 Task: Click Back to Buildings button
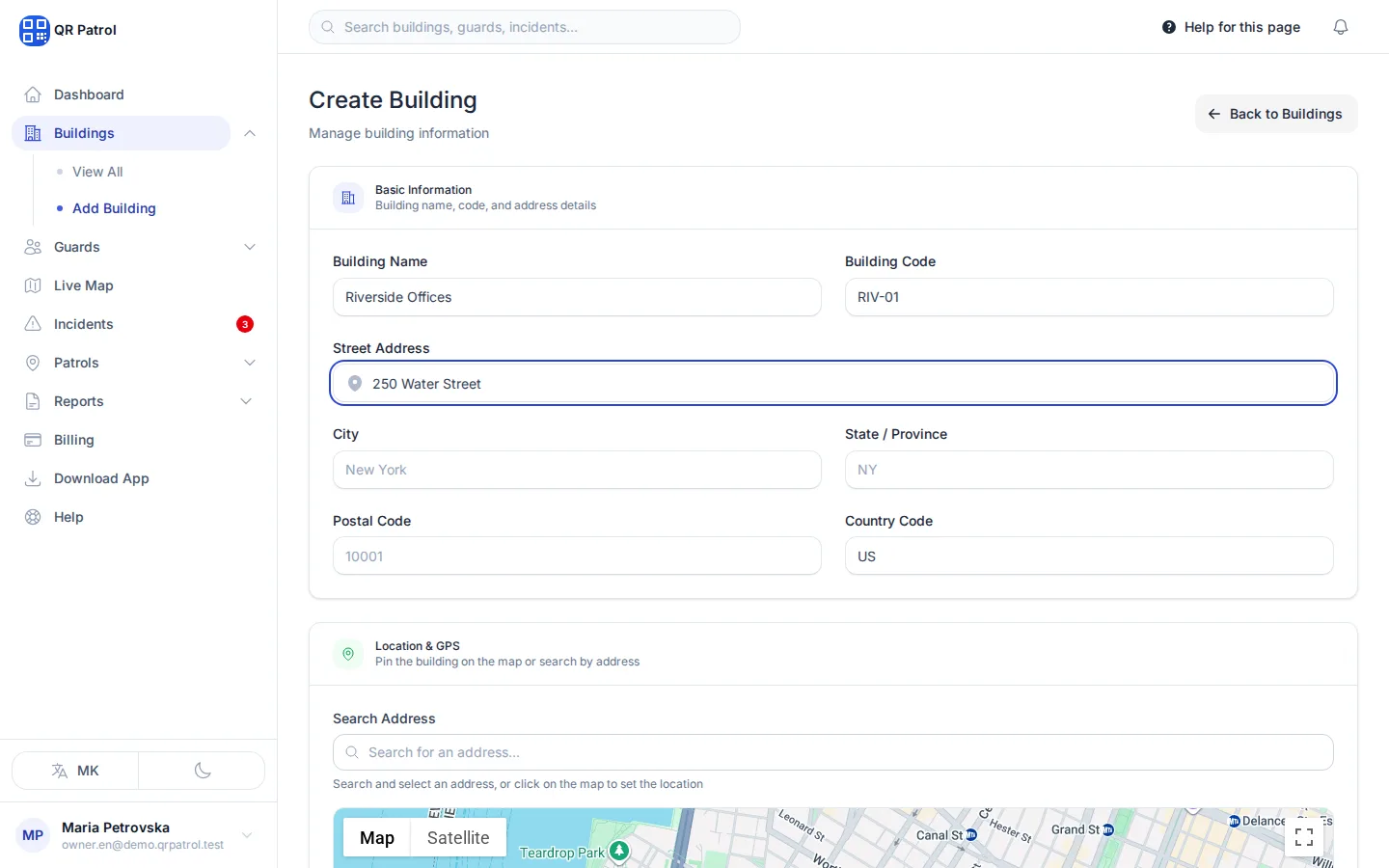(1275, 114)
